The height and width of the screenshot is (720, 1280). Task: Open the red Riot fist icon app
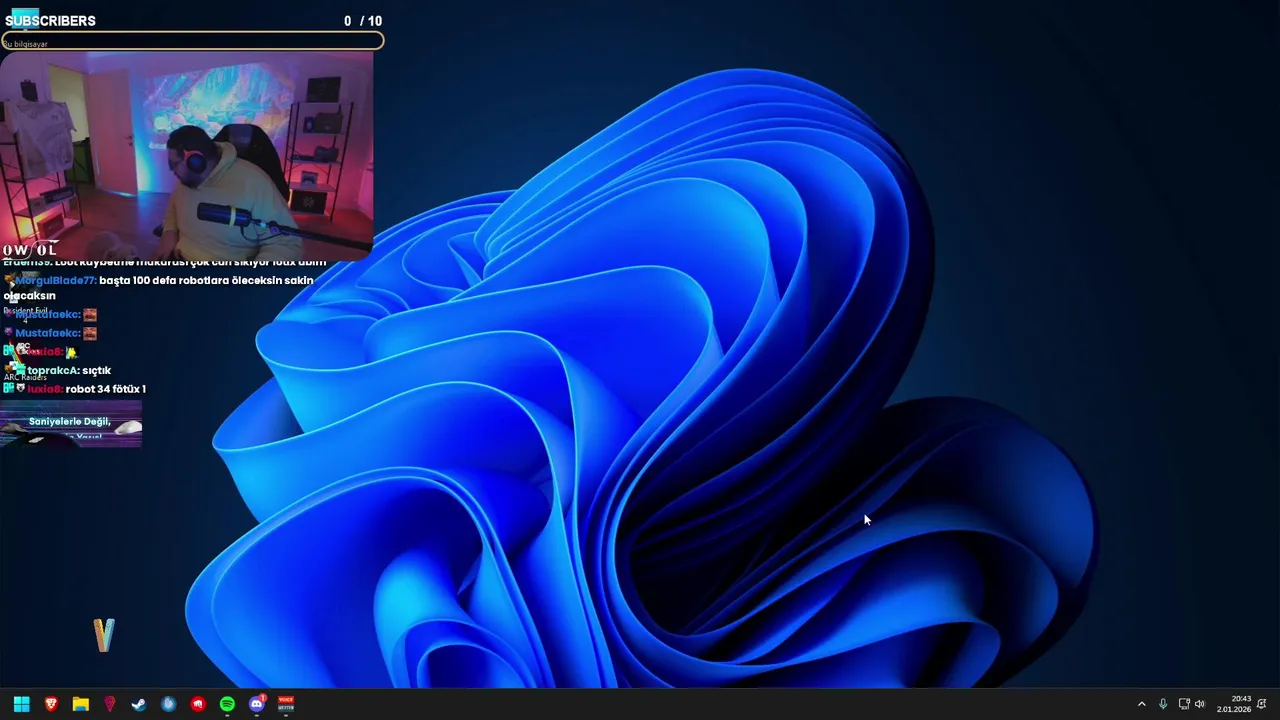click(198, 704)
